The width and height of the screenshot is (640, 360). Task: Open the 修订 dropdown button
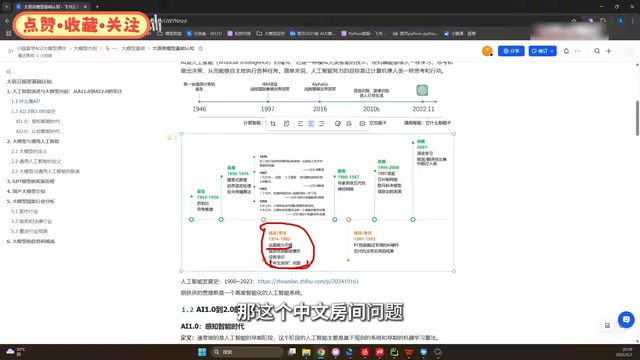pyautogui.click(x=542, y=51)
